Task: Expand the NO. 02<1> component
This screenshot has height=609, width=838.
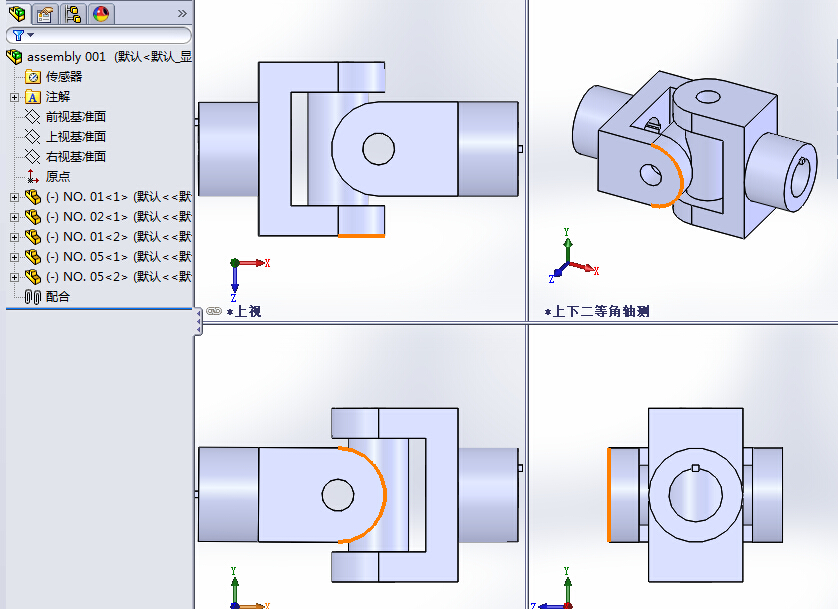Action: 14,217
